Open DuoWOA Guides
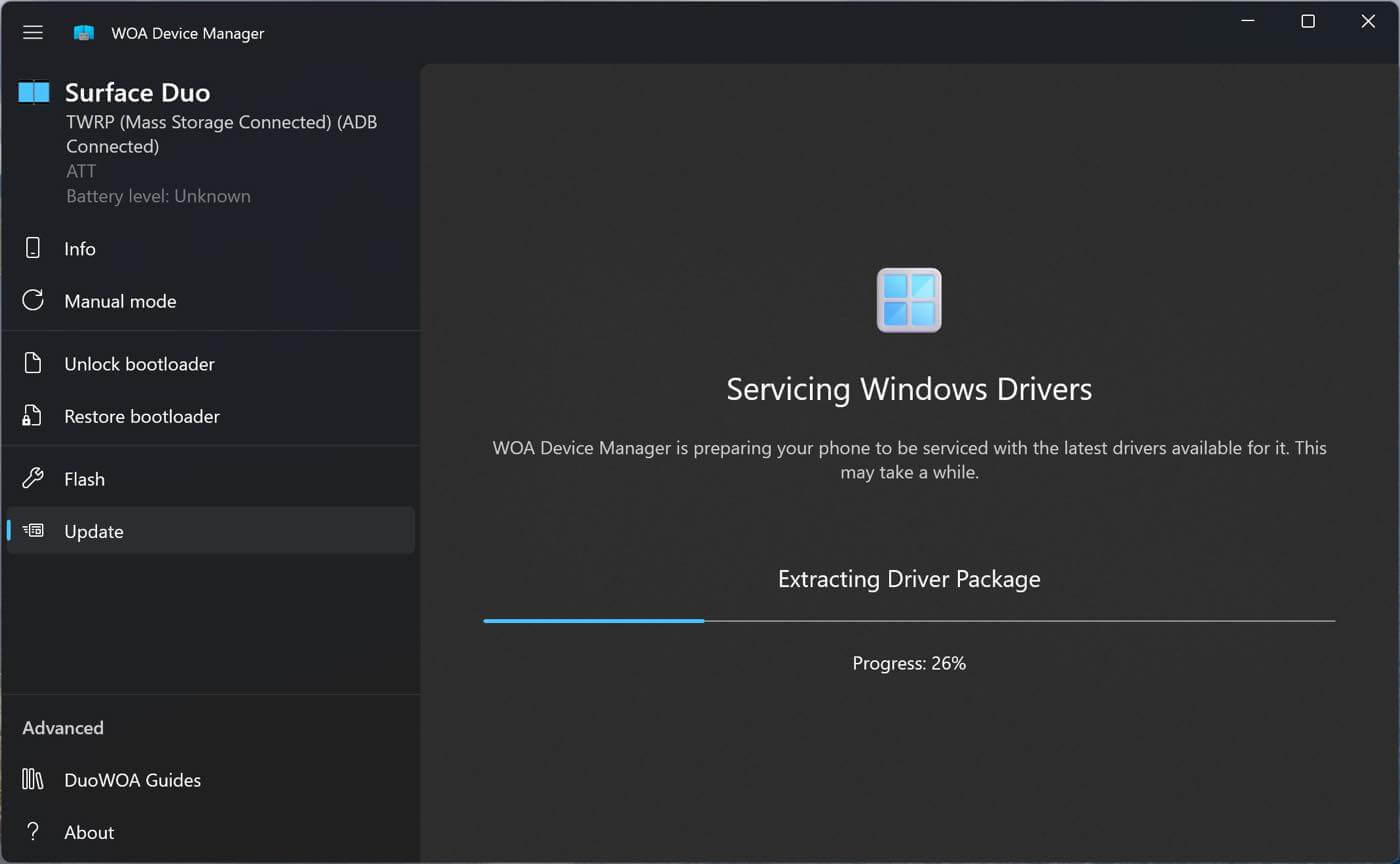Screen dimensions: 1400x864 pyautogui.click(x=211, y=780)
